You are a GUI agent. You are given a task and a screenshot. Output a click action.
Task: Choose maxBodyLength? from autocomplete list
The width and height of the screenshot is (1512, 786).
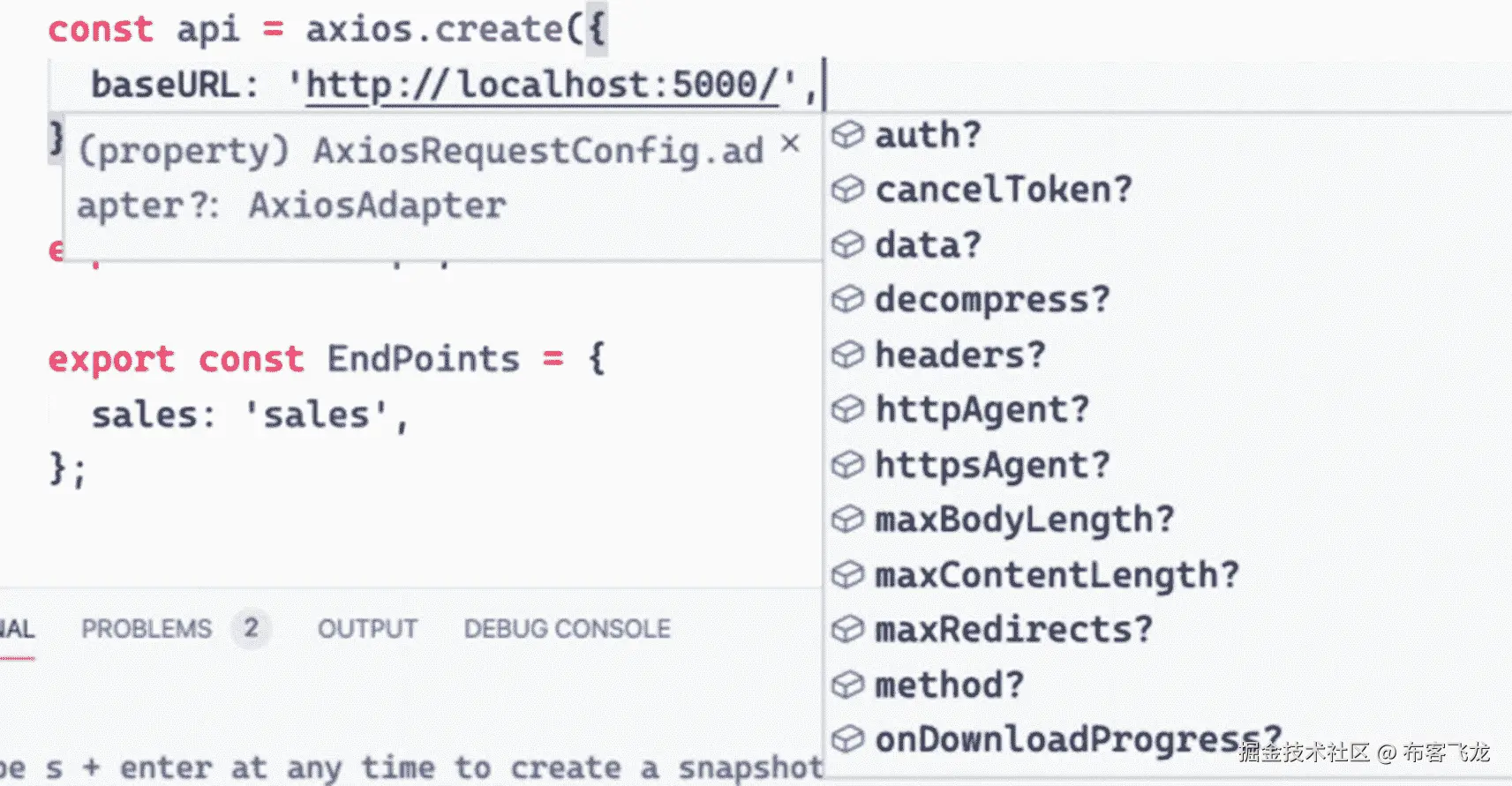(x=1024, y=520)
